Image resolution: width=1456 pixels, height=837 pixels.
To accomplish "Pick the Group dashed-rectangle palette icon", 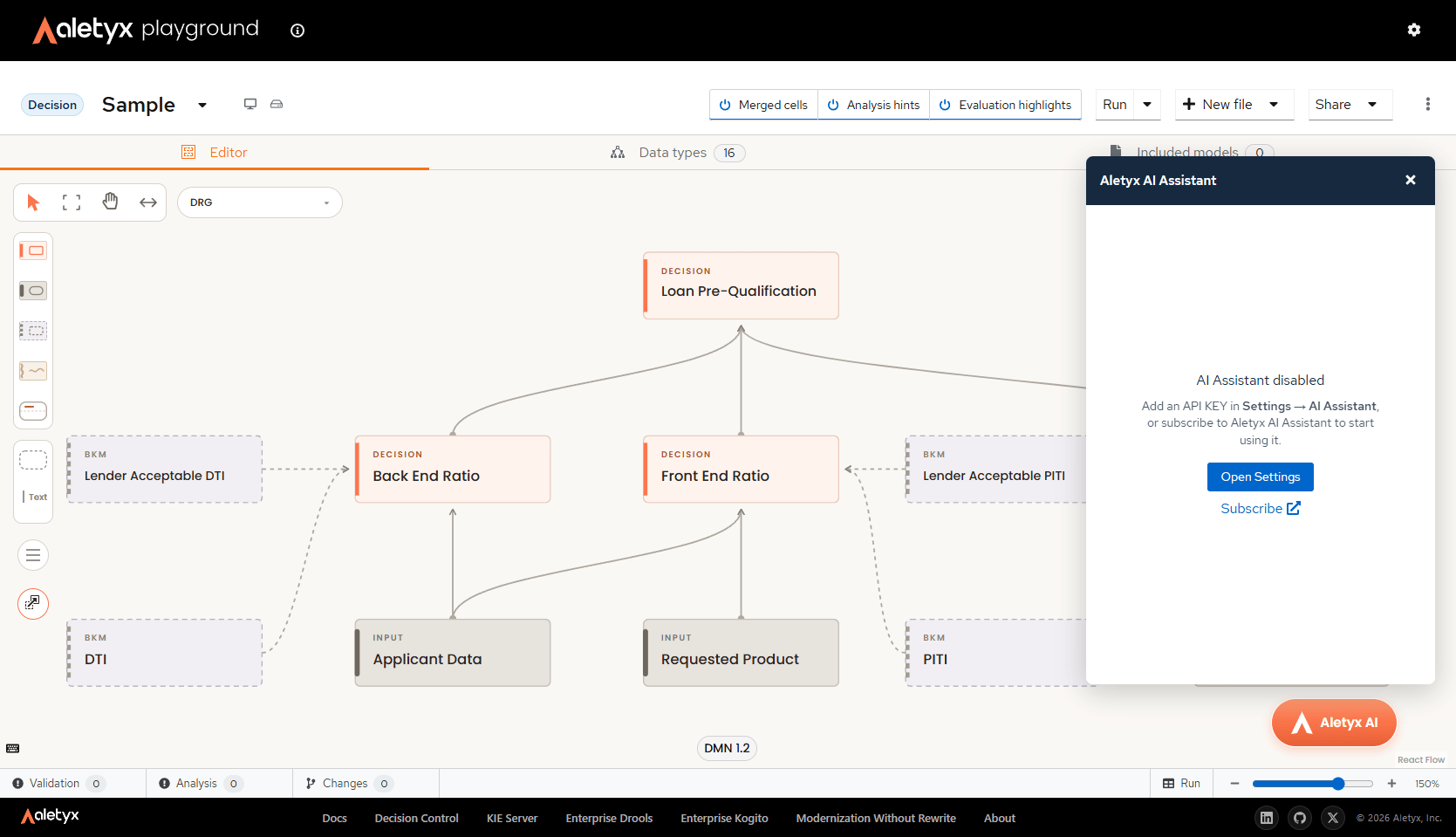I will [33, 460].
